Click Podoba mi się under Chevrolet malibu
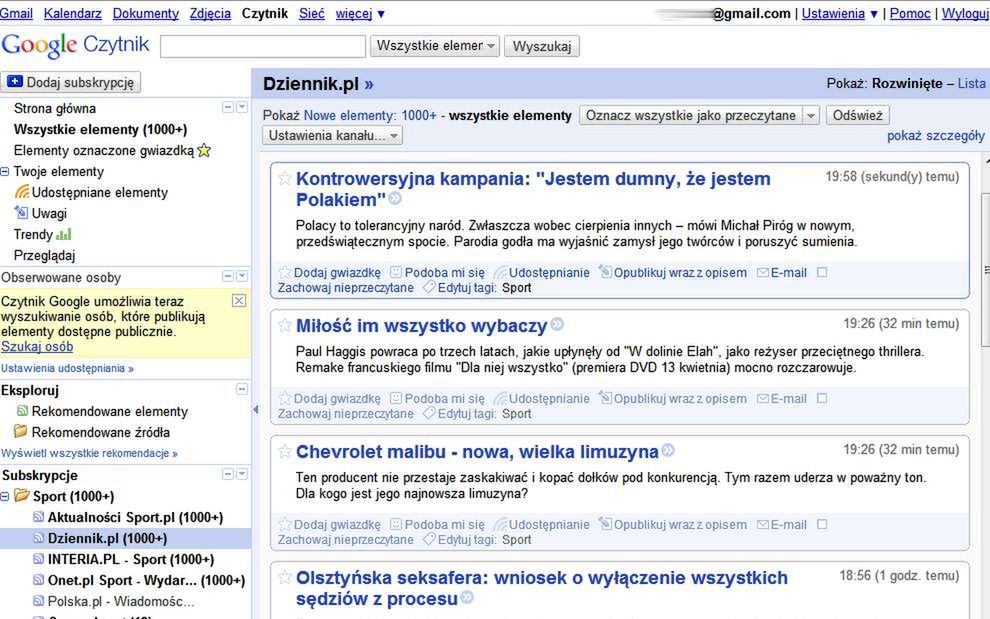The image size is (990, 619). (x=438, y=524)
